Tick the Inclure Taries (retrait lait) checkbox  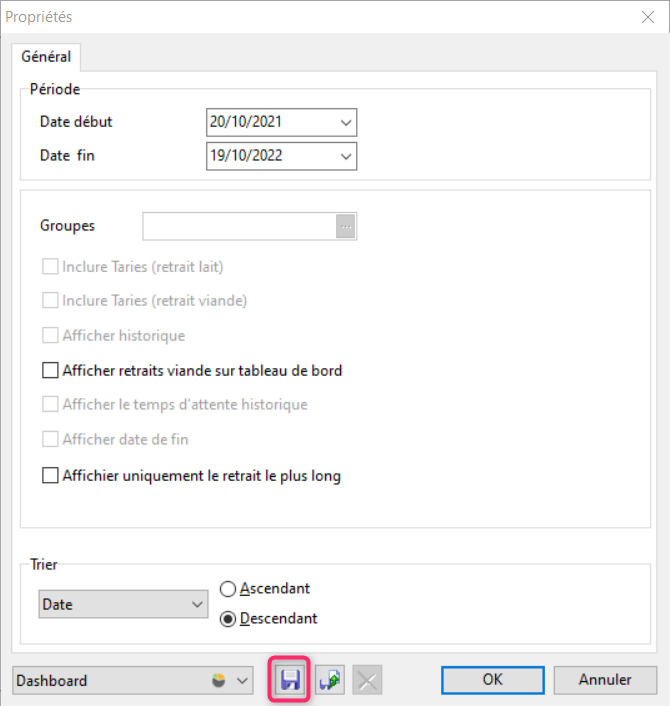pyautogui.click(x=50, y=268)
